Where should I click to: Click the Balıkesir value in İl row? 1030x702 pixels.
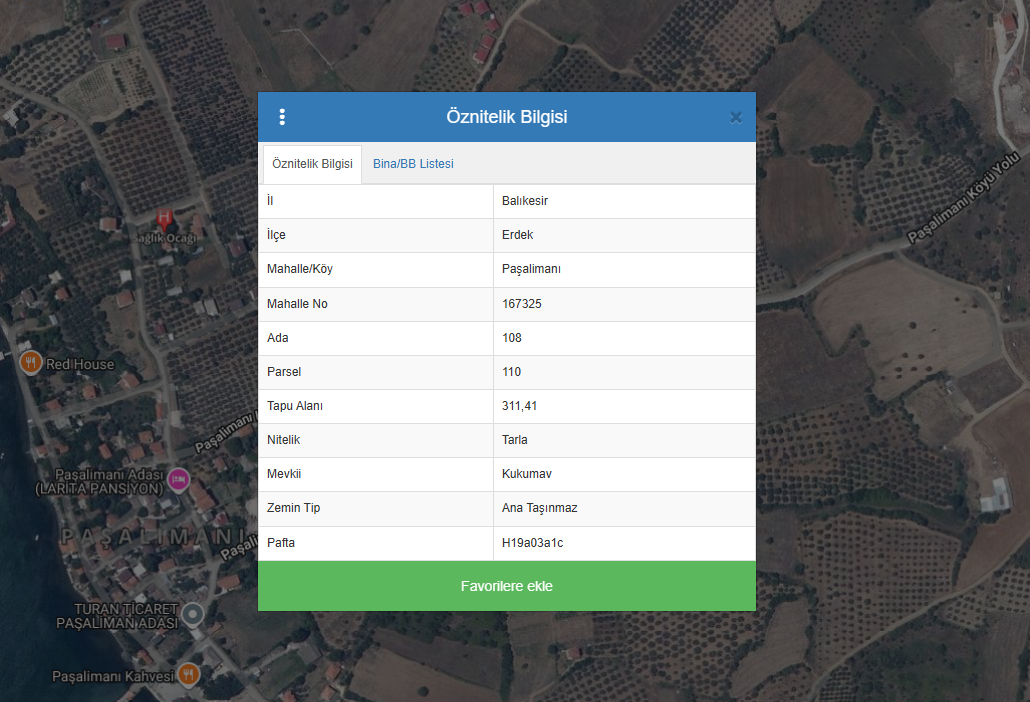(x=525, y=201)
